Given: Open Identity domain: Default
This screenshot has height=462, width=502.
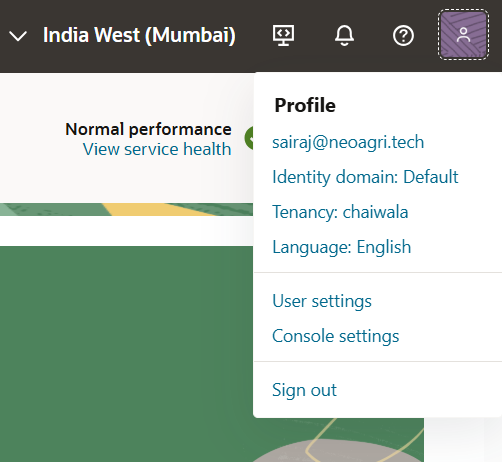Looking at the screenshot, I should pyautogui.click(x=365, y=177).
